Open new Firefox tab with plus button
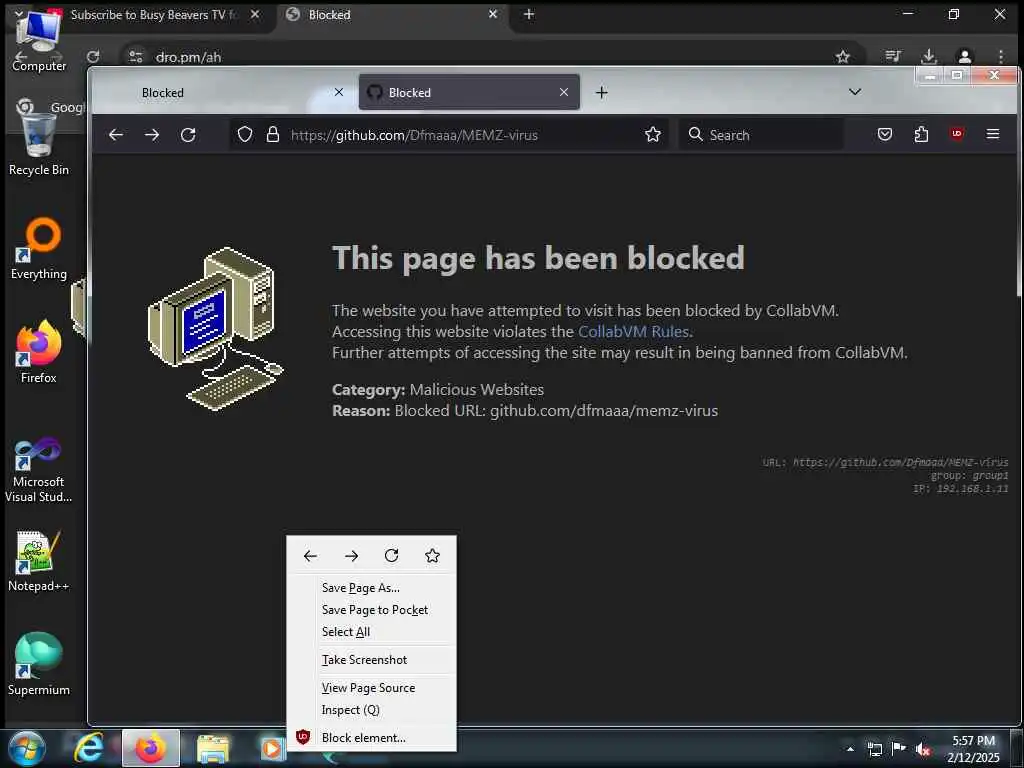 coord(601,93)
